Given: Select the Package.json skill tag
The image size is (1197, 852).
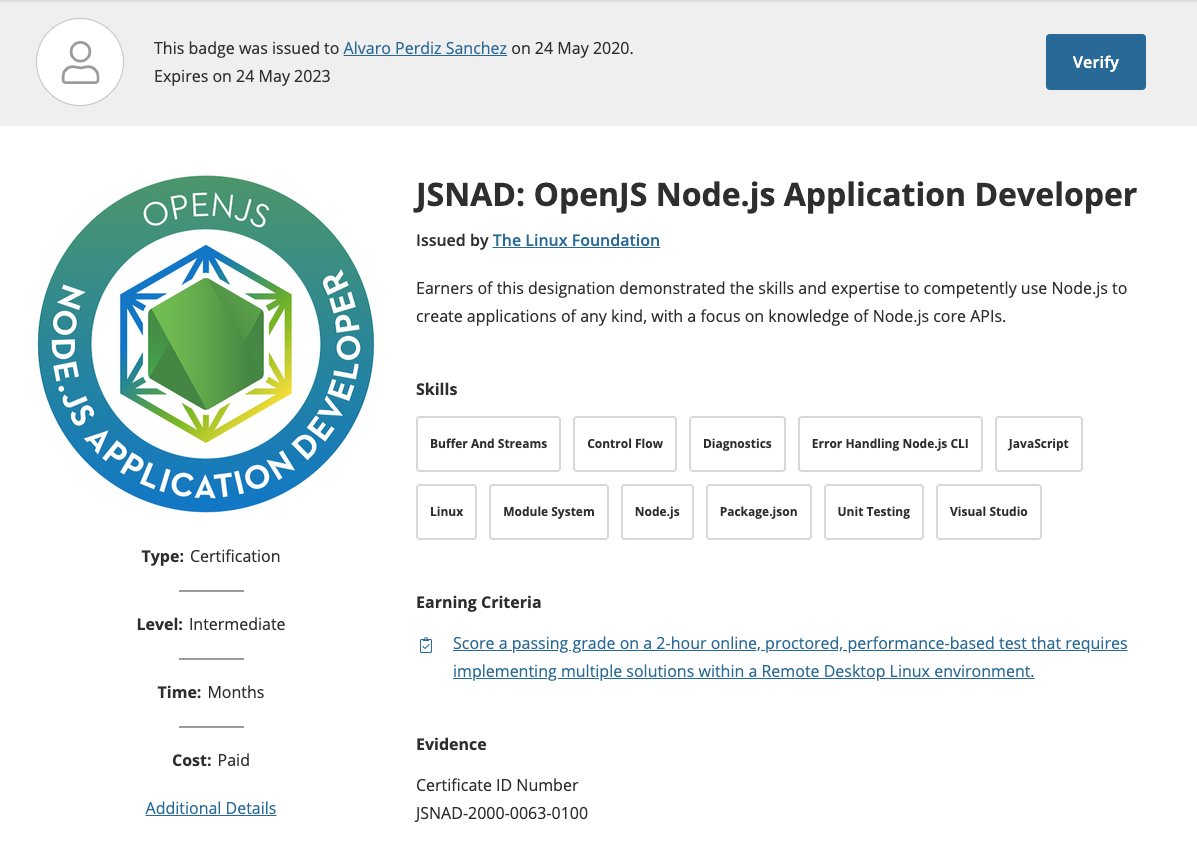Looking at the screenshot, I should tap(758, 511).
